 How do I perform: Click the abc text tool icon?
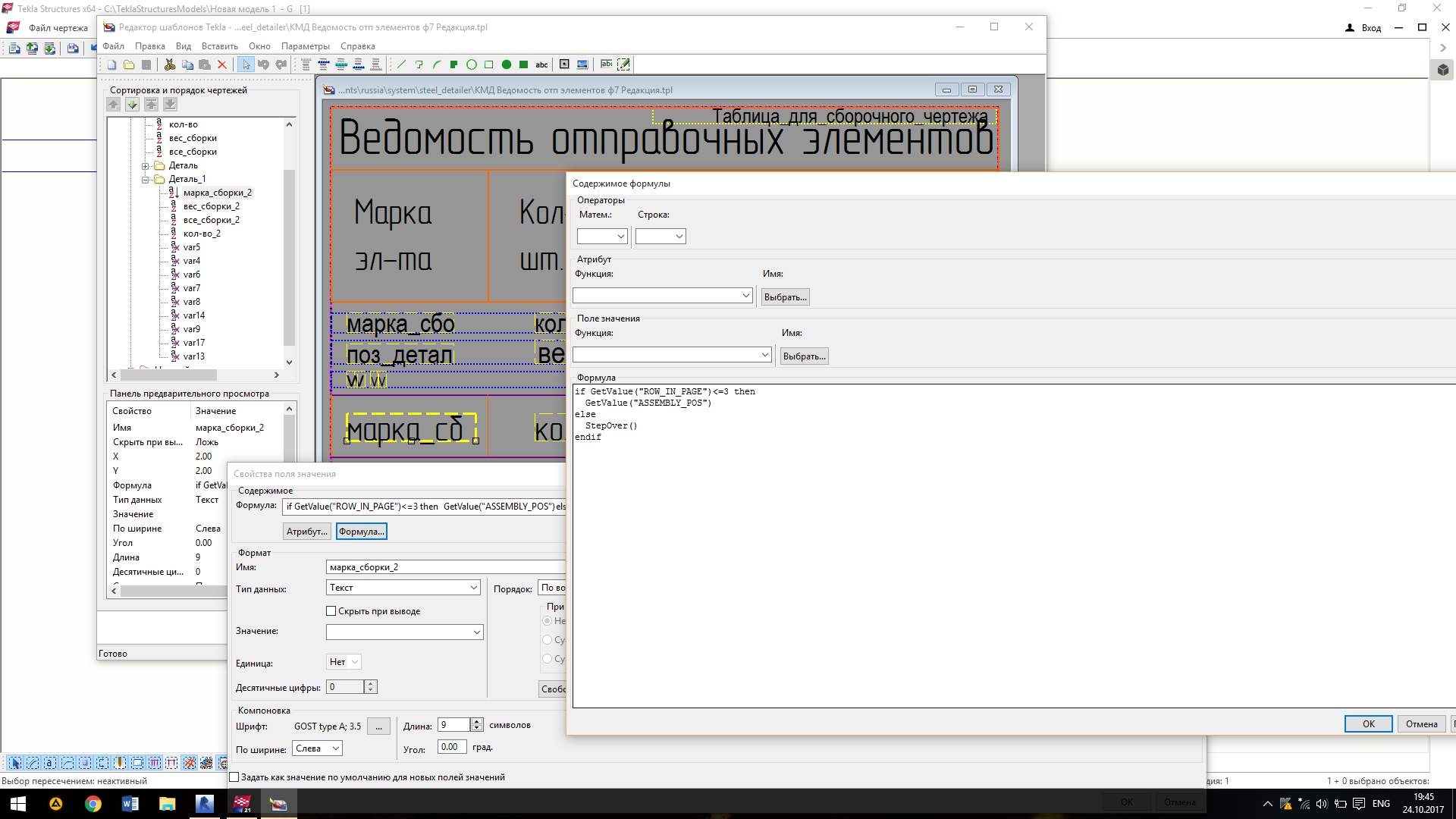(x=541, y=64)
